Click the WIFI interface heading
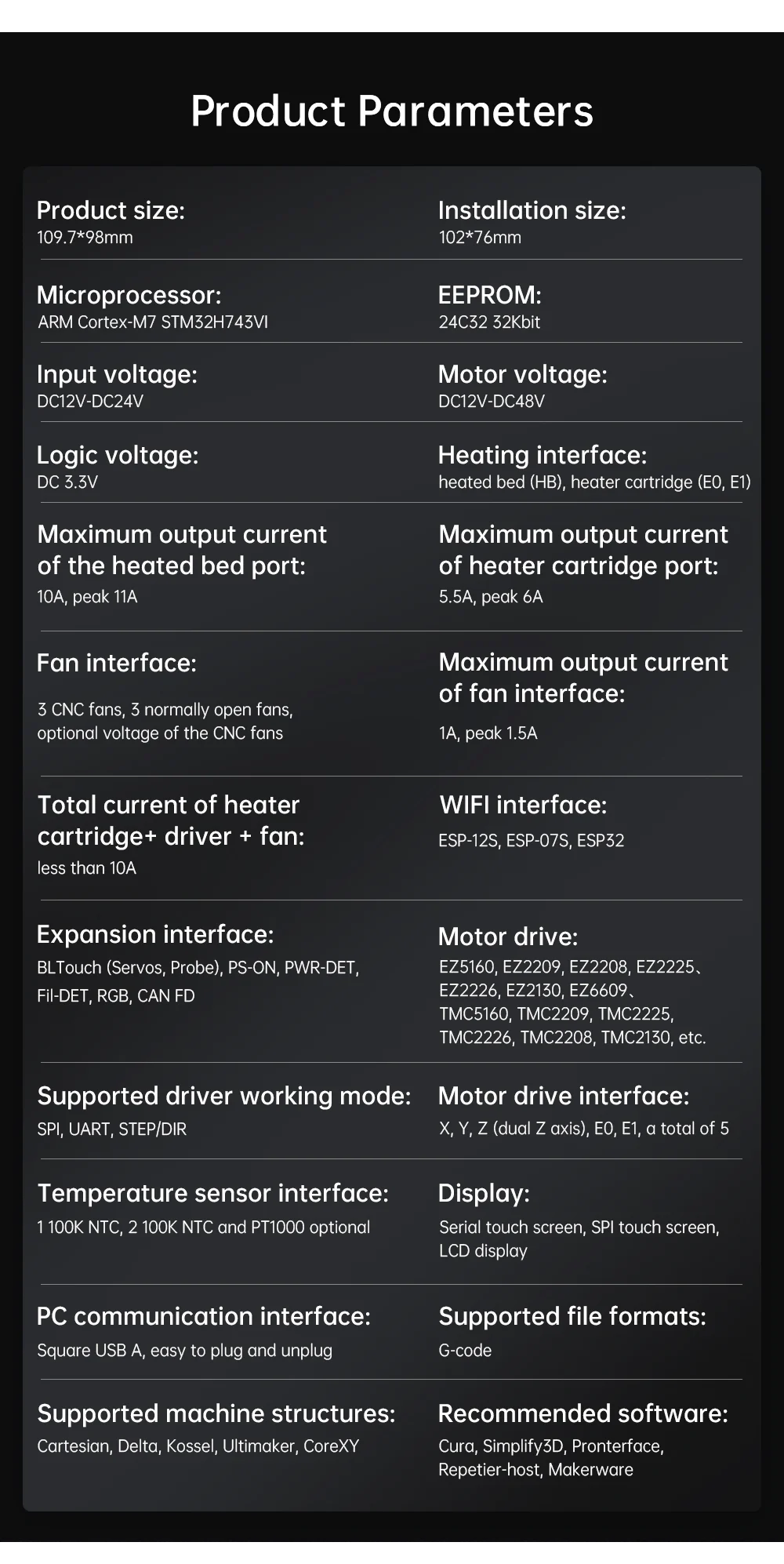 523,805
